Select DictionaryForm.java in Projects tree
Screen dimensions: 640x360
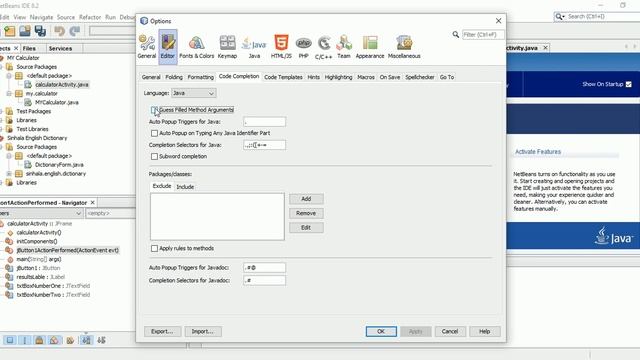(59, 165)
